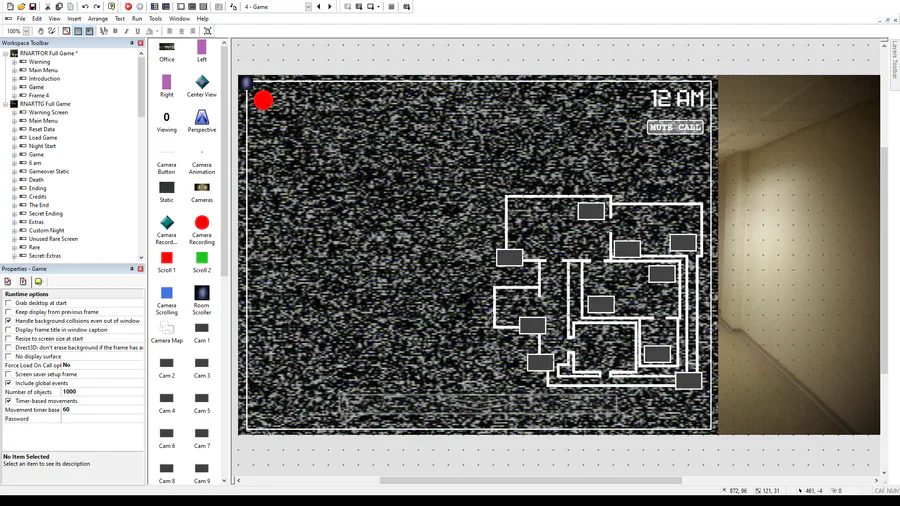
Task: Enable No display surface option
Action: tap(8, 356)
